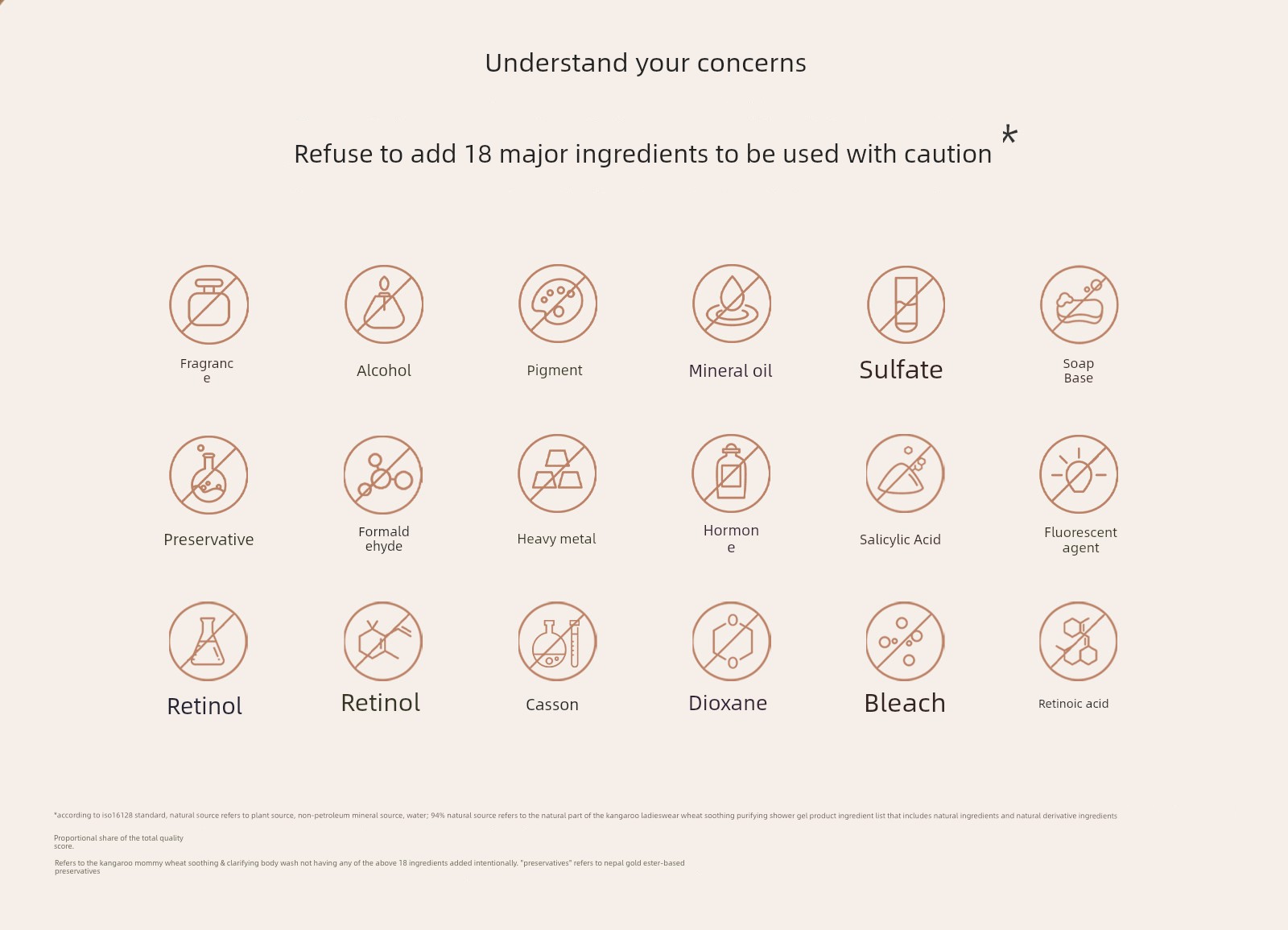The height and width of the screenshot is (930, 1288).
Task: Click the Heavy metal ingots icon
Action: point(557,474)
